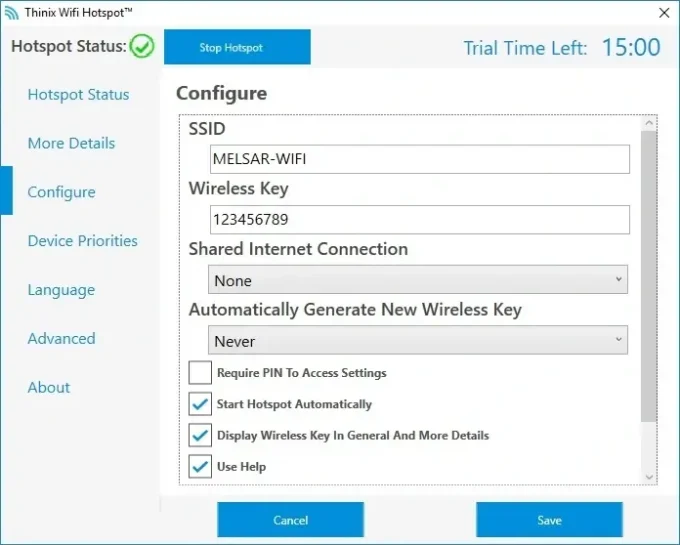680x545 pixels.
Task: Click the green hotspot status checkmark icon
Action: coord(142,46)
